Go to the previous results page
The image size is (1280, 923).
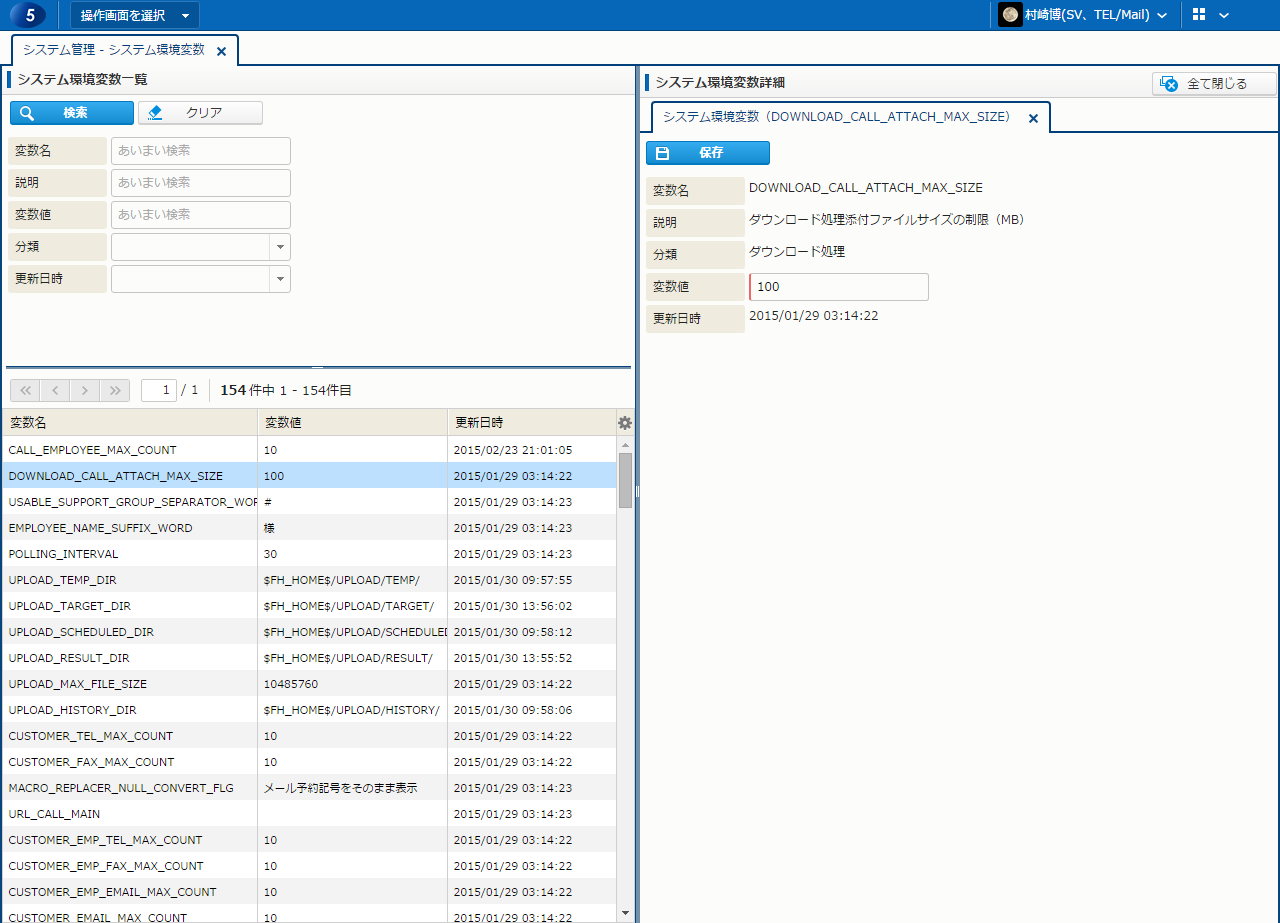point(55,390)
